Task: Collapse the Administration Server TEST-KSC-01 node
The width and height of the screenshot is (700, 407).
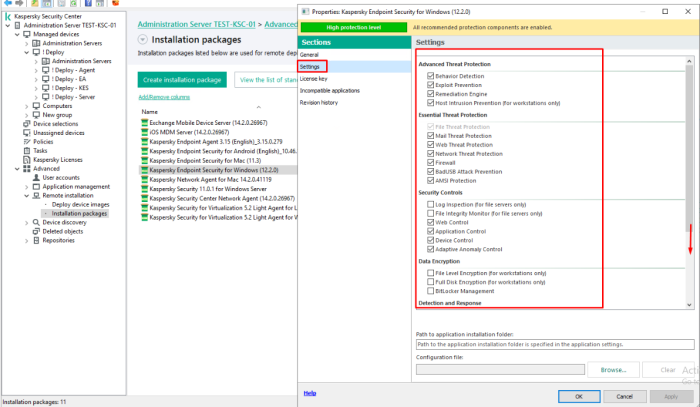Action: pos(8,25)
